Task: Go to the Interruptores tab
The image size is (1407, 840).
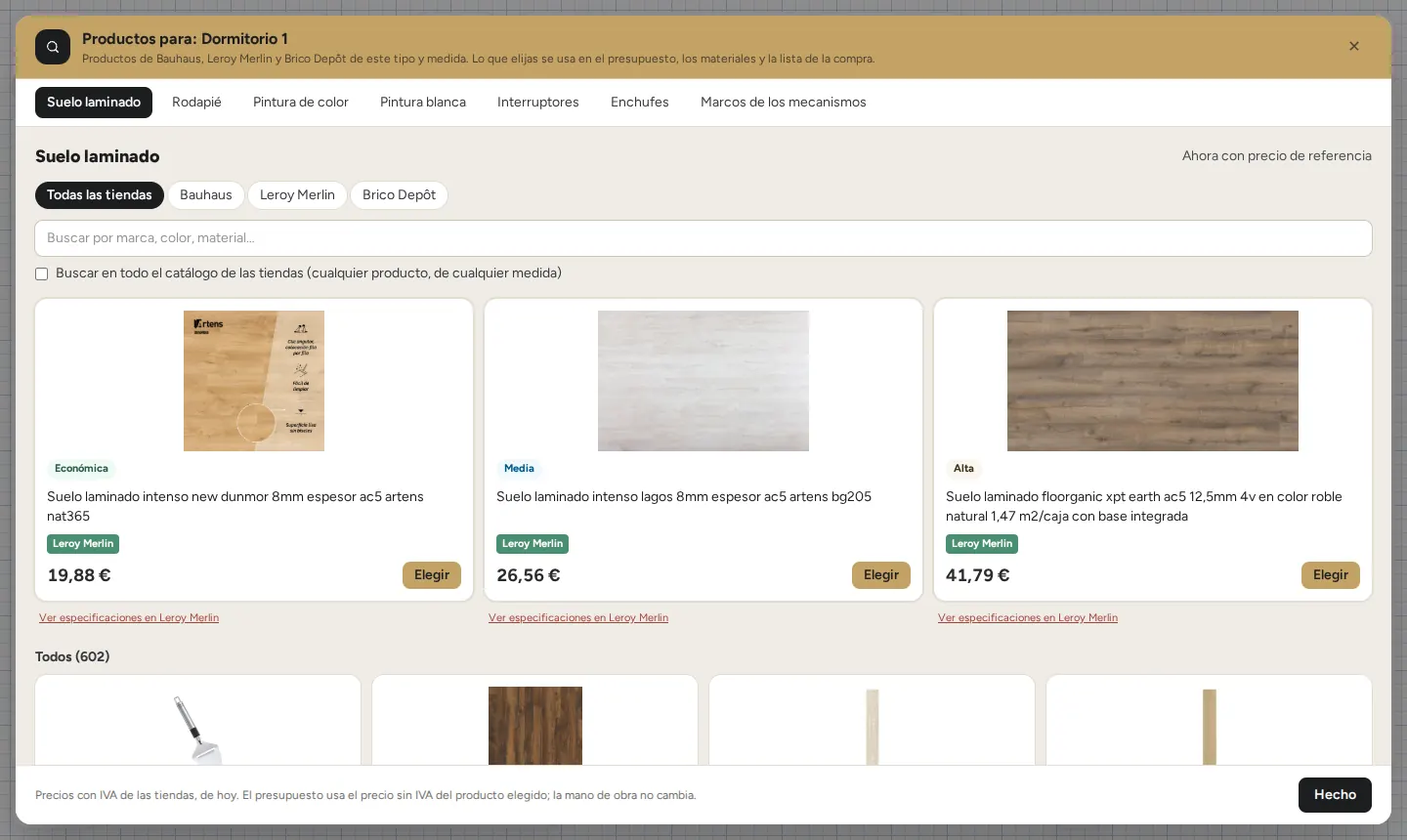Action: pyautogui.click(x=538, y=103)
